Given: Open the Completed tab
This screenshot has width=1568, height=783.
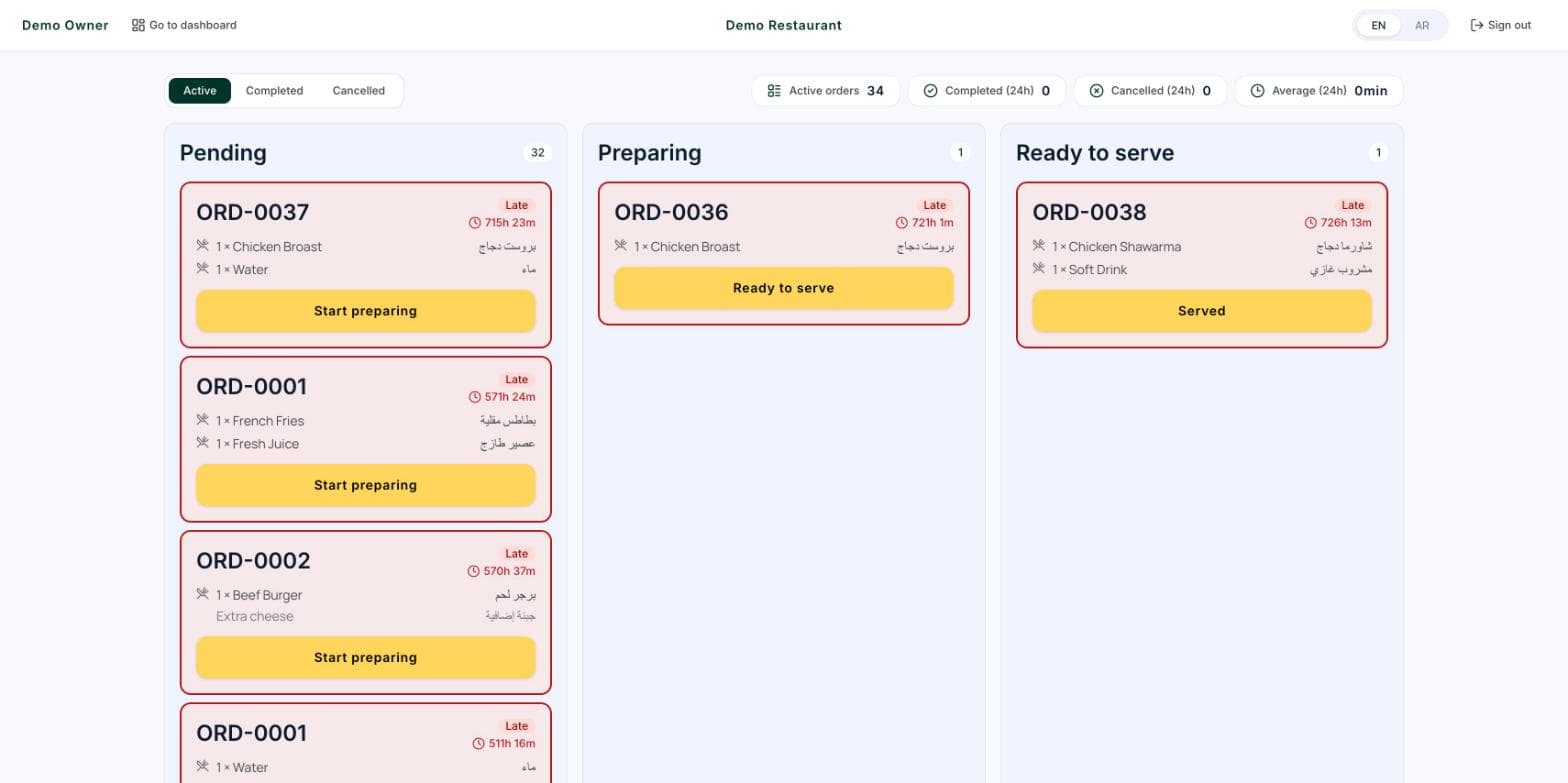Looking at the screenshot, I should [x=274, y=91].
